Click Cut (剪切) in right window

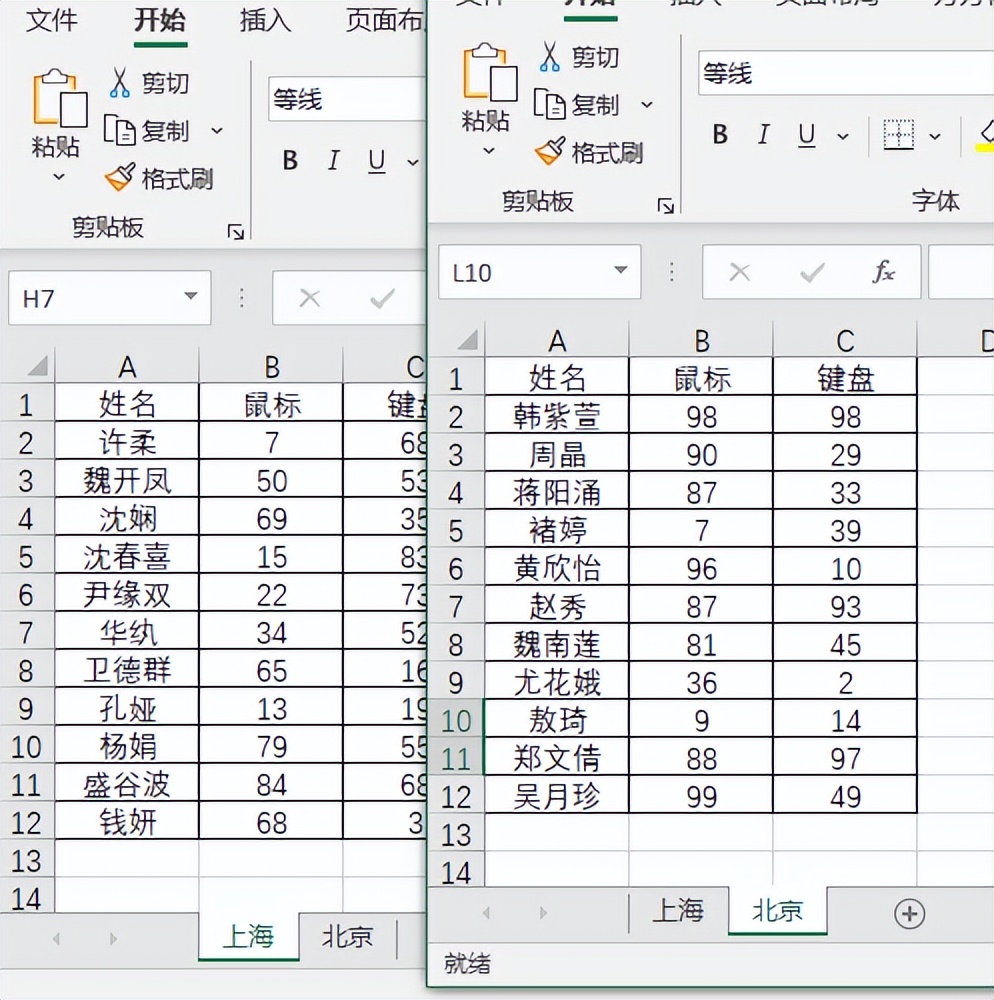[x=580, y=57]
